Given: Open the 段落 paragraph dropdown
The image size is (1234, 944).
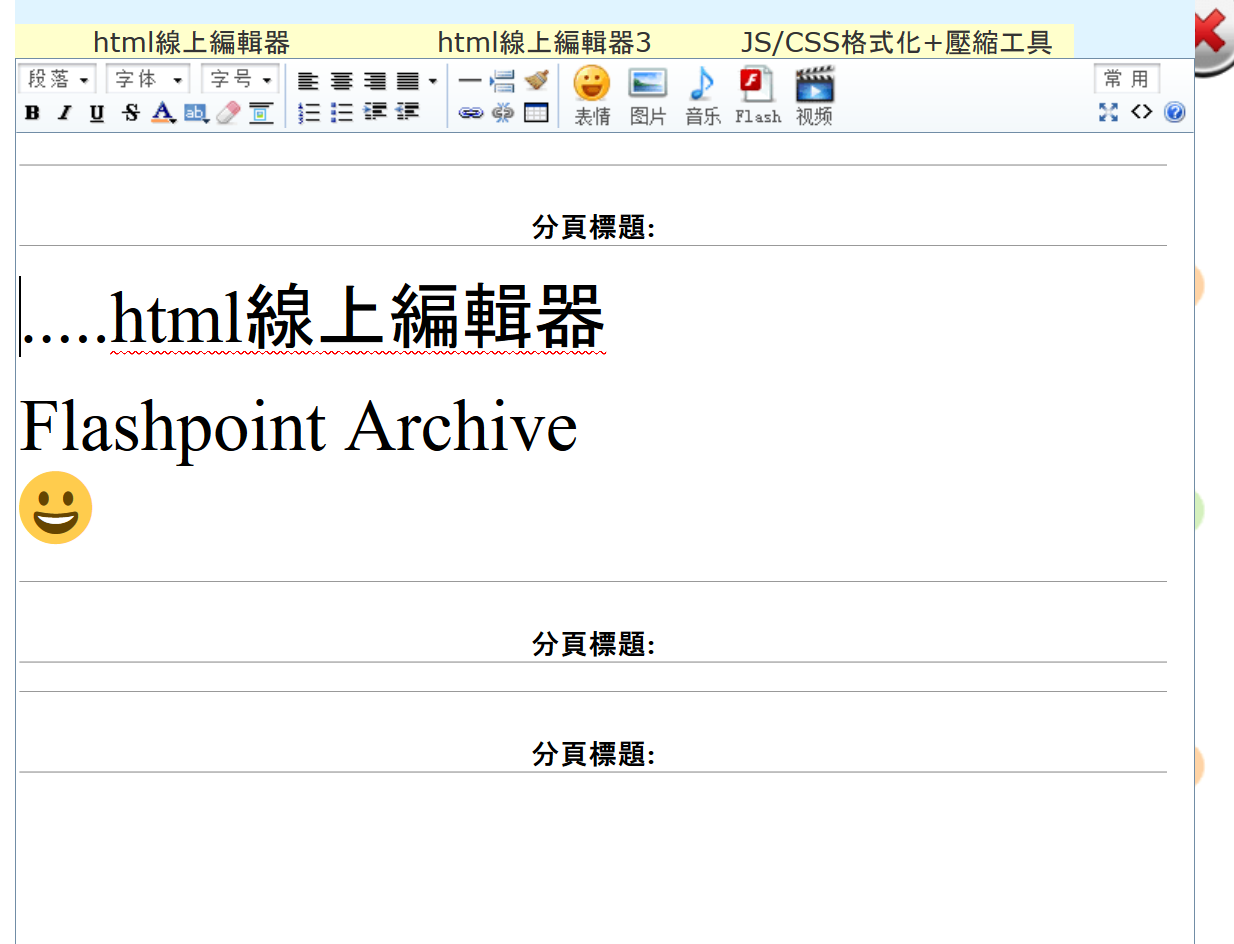Looking at the screenshot, I should [57, 80].
